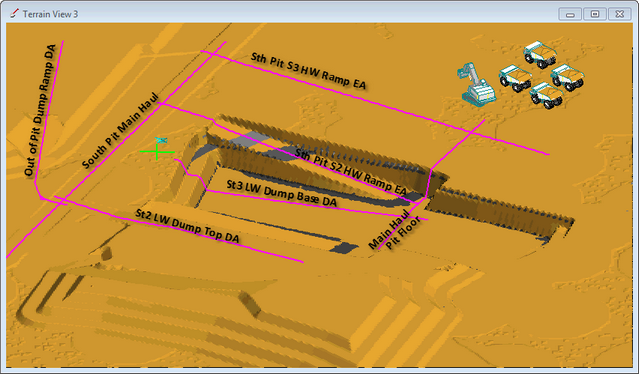The image size is (639, 374).
Task: Select the Sth Pit S3 HW Ramp EA label
Action: (x=308, y=71)
